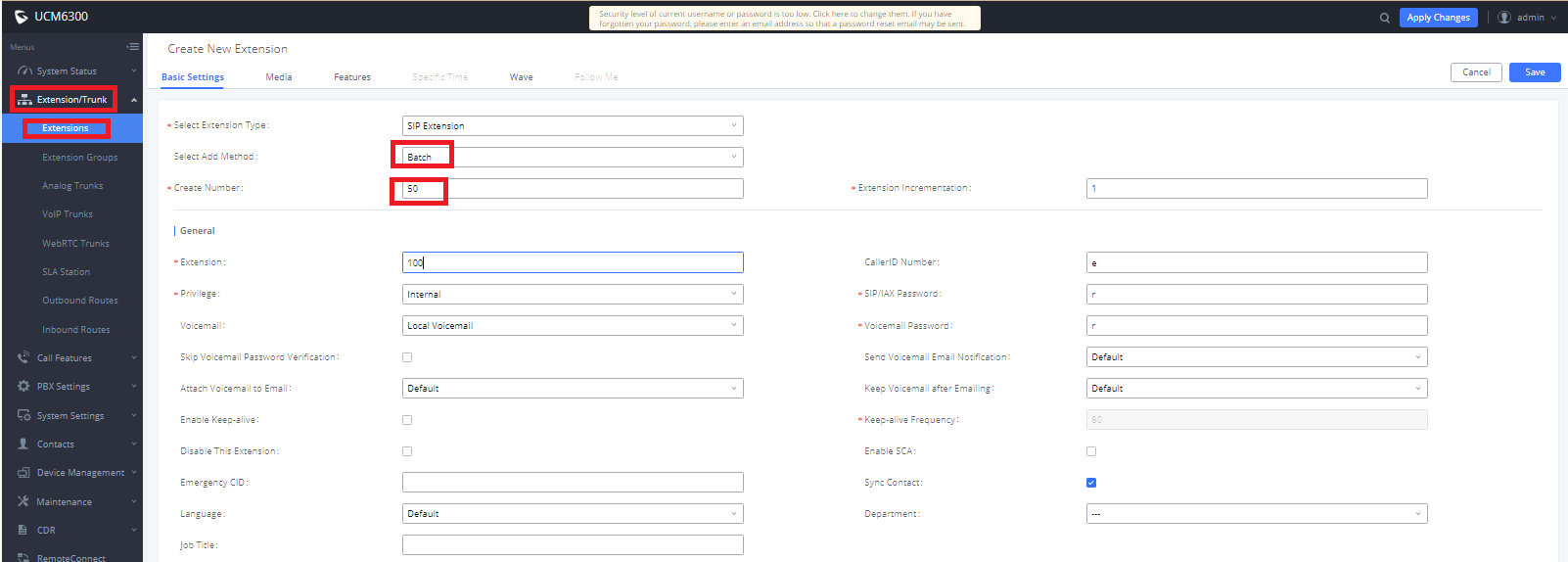The width and height of the screenshot is (1568, 562).
Task: Switch to the Basic Settings tab
Action: (x=193, y=76)
